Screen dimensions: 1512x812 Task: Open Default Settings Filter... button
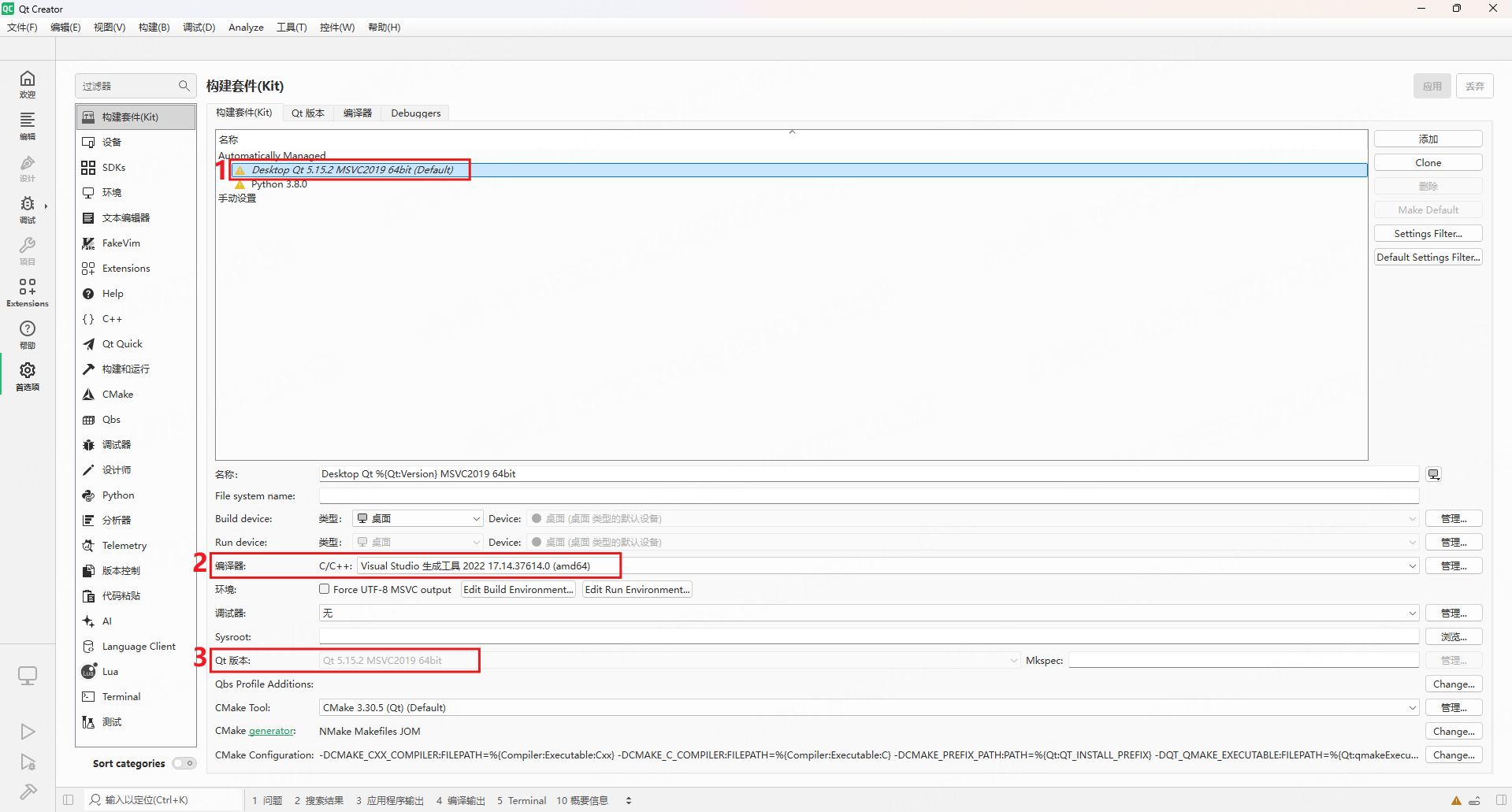(x=1428, y=258)
